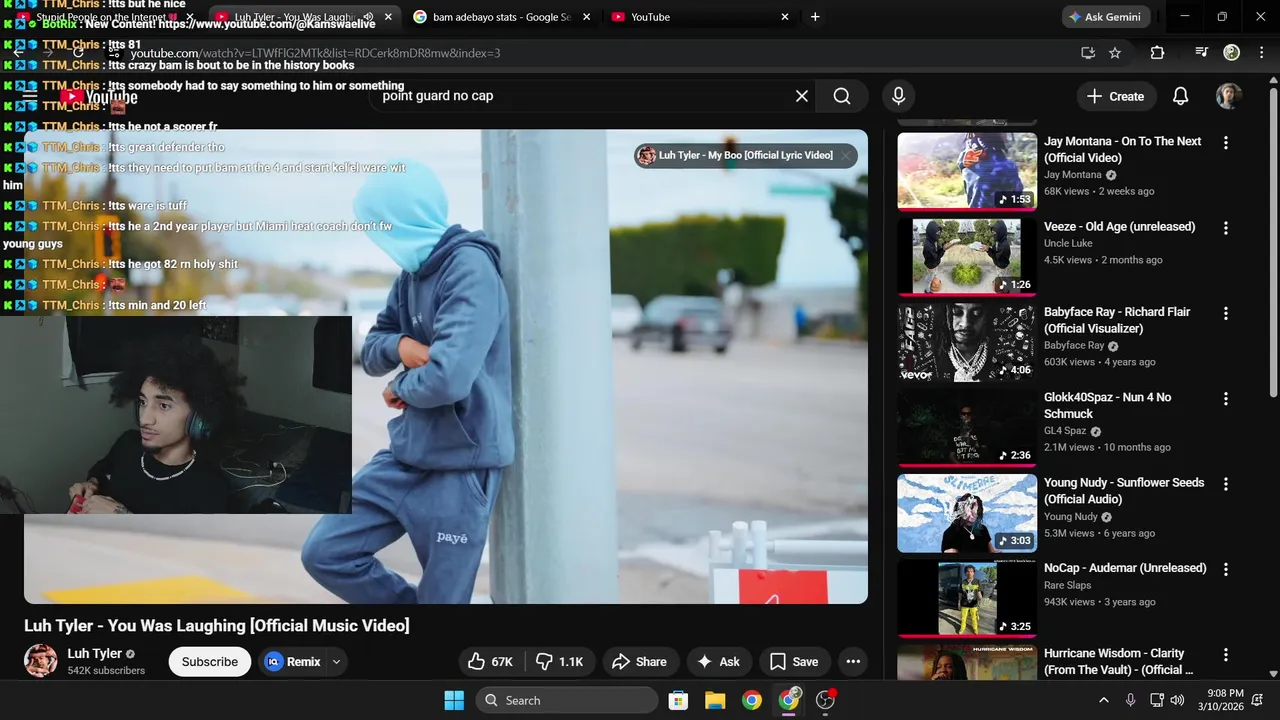Mute audio on the Luh Tyler tab
Viewport: 1280px width, 720px height.
(368, 17)
